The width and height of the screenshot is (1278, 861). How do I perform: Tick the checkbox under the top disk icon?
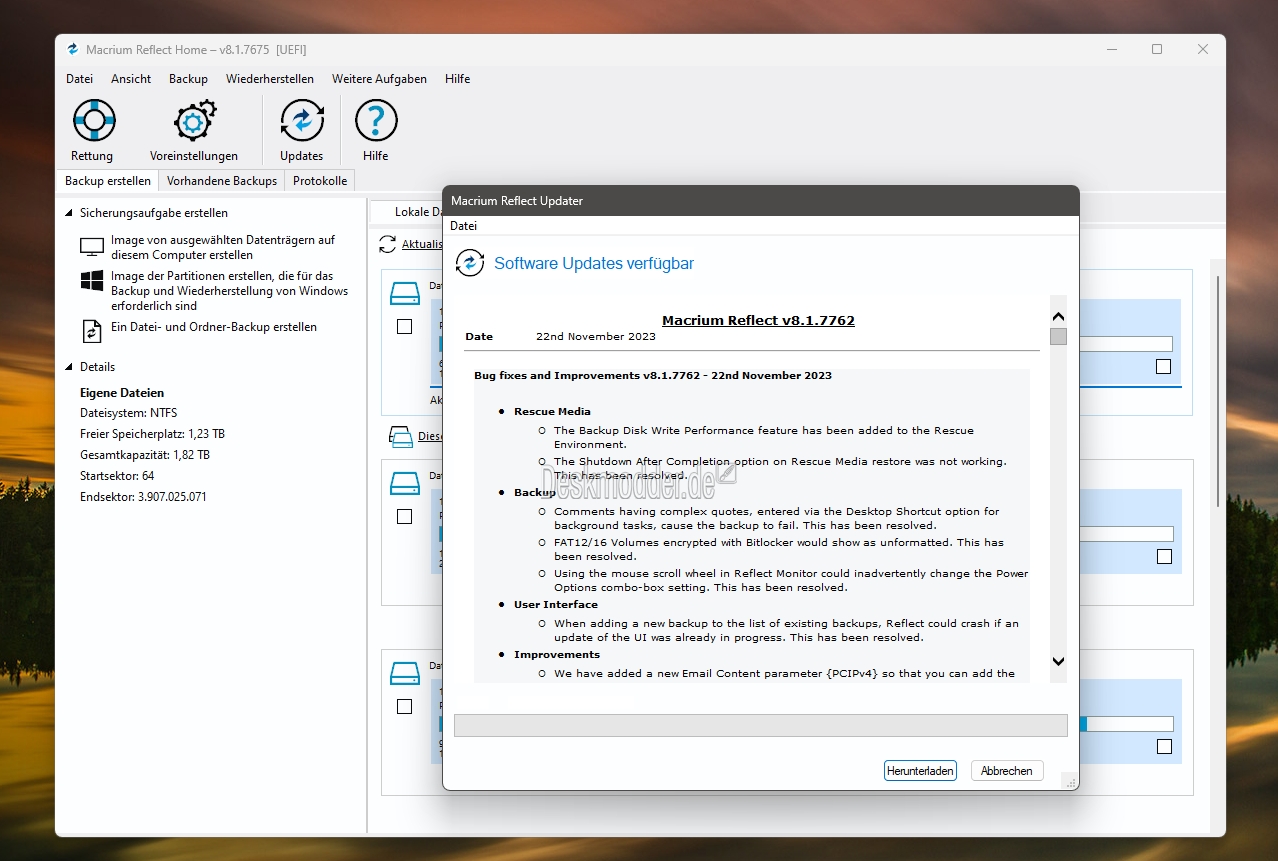tap(404, 327)
